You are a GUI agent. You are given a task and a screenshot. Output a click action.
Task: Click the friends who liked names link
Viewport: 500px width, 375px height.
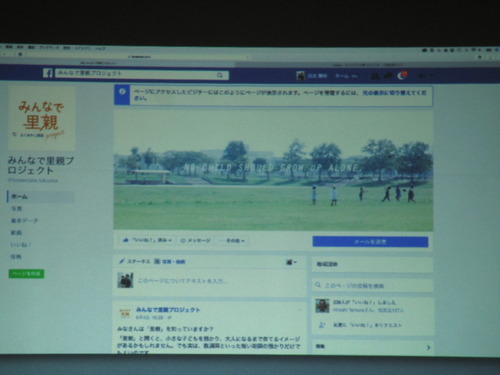click(368, 310)
